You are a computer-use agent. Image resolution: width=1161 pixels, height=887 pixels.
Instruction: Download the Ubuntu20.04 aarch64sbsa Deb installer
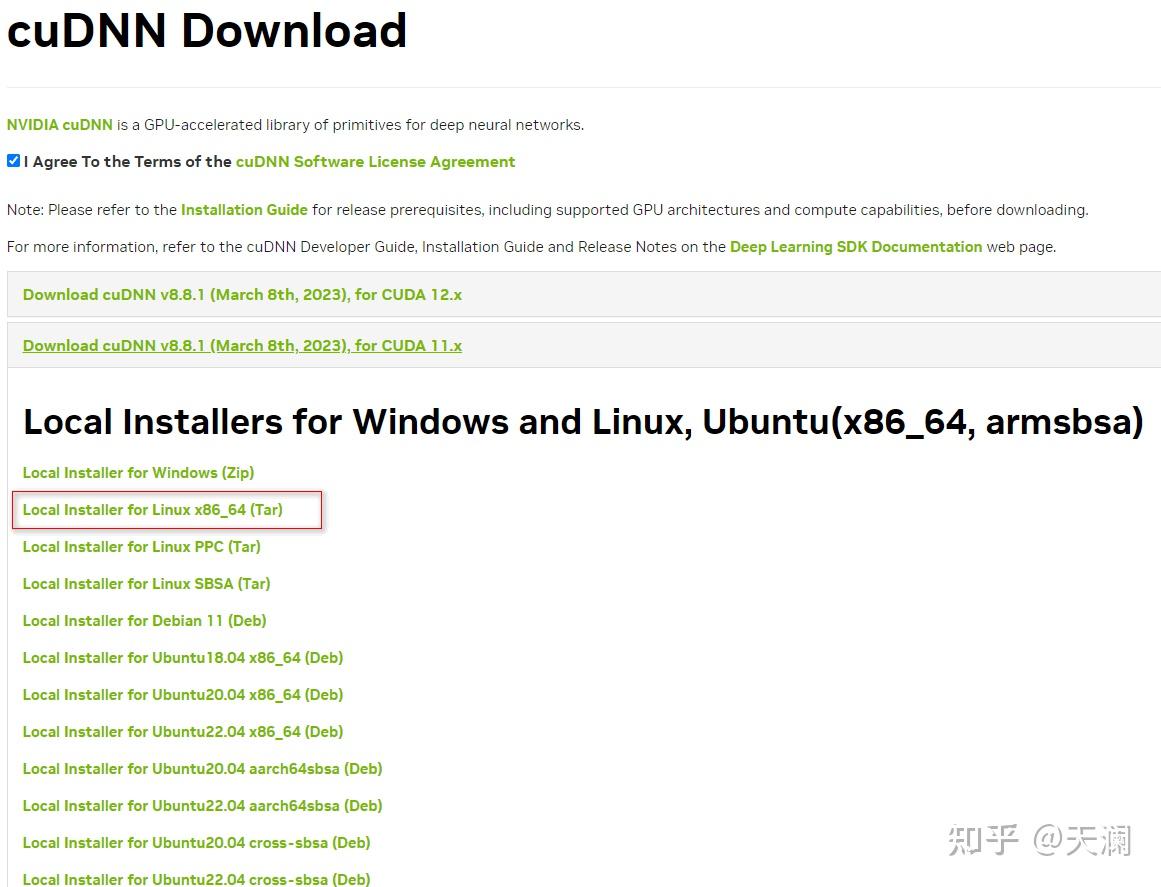point(202,768)
